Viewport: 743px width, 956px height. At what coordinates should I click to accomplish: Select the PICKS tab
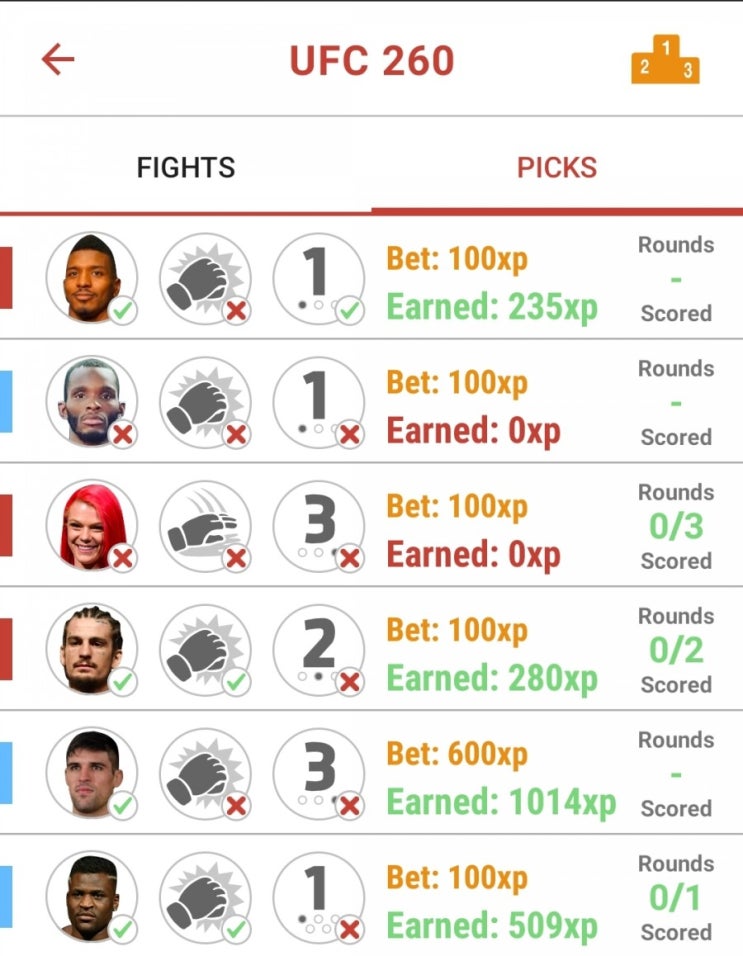[x=557, y=167]
